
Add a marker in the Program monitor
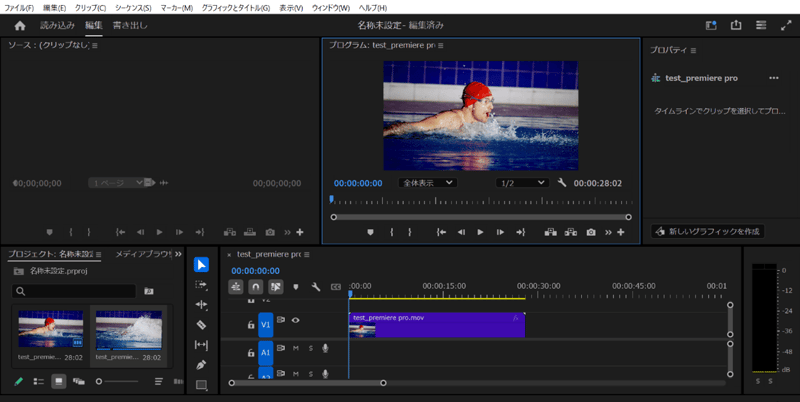tap(370, 232)
